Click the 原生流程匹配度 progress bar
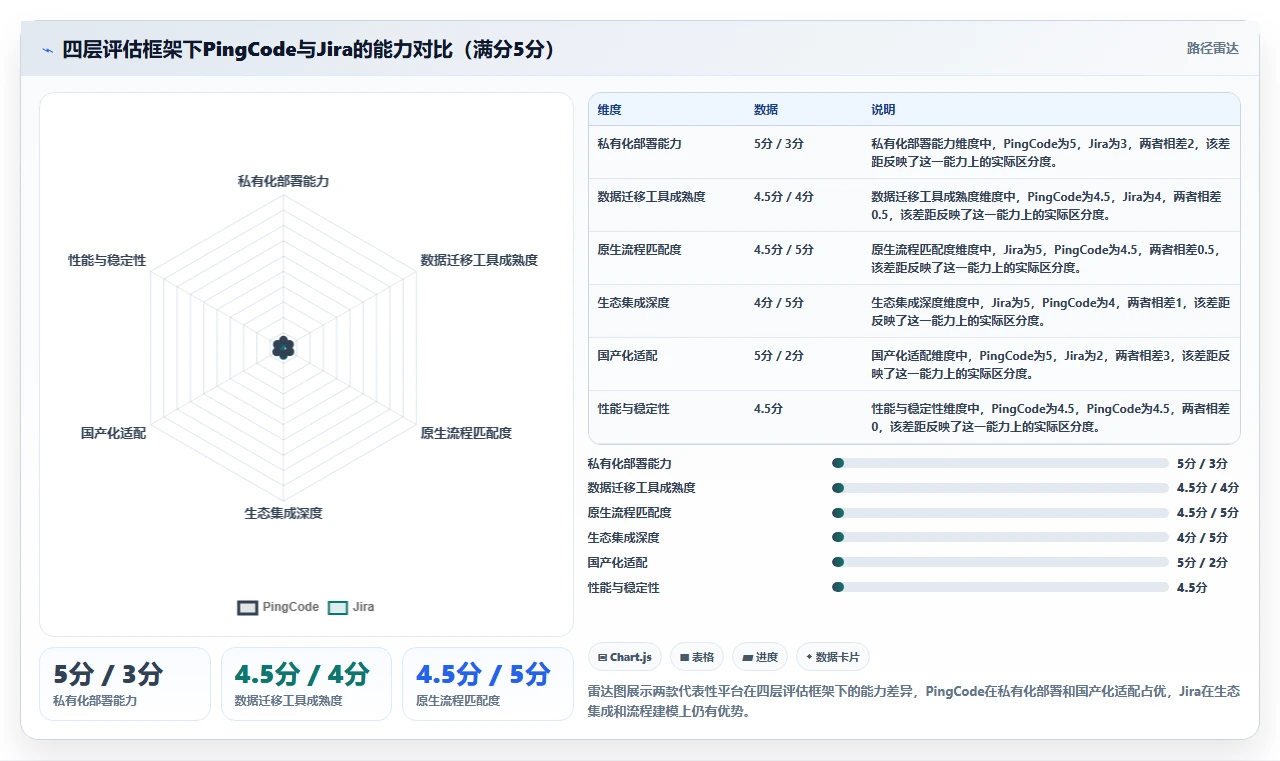Screen dimensions: 1280x761 1000,513
